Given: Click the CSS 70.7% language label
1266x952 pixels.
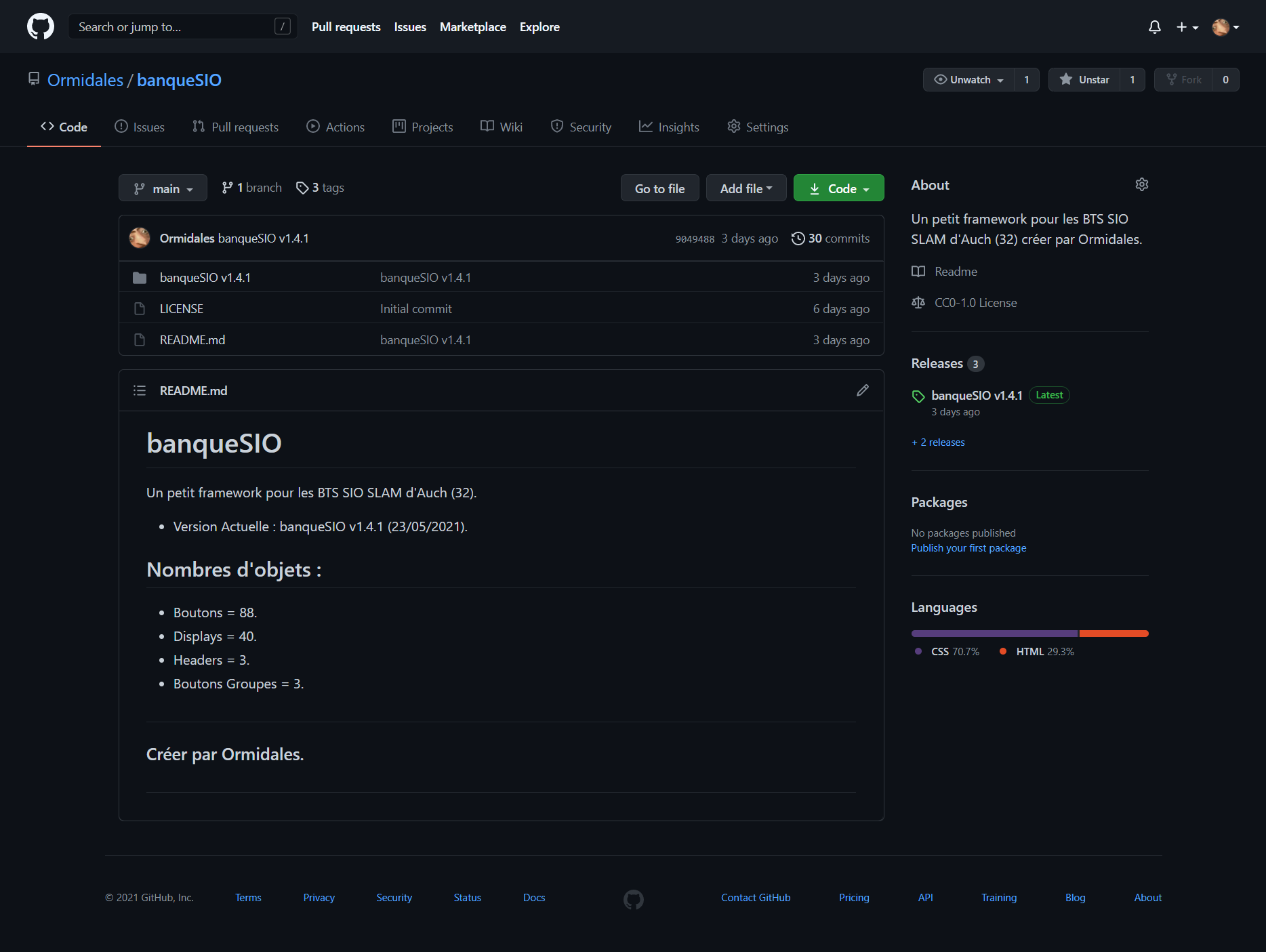Looking at the screenshot, I should tap(947, 652).
